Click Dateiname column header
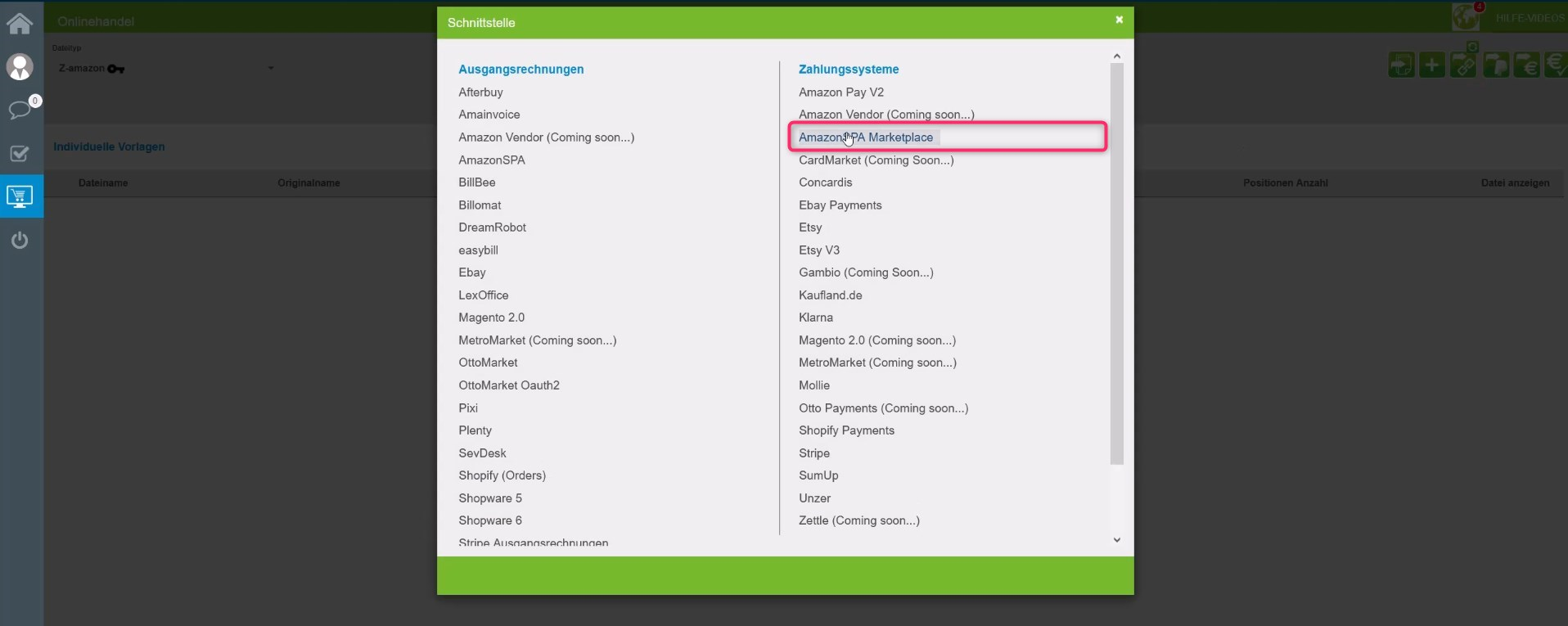Screen dimensions: 1568x626 pyautogui.click(x=103, y=183)
